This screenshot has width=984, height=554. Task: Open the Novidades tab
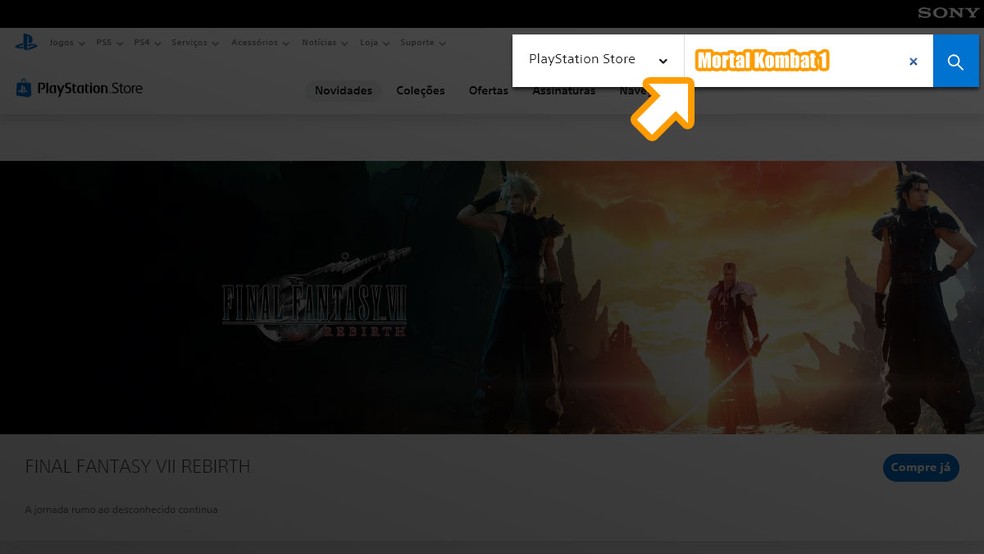pos(343,90)
